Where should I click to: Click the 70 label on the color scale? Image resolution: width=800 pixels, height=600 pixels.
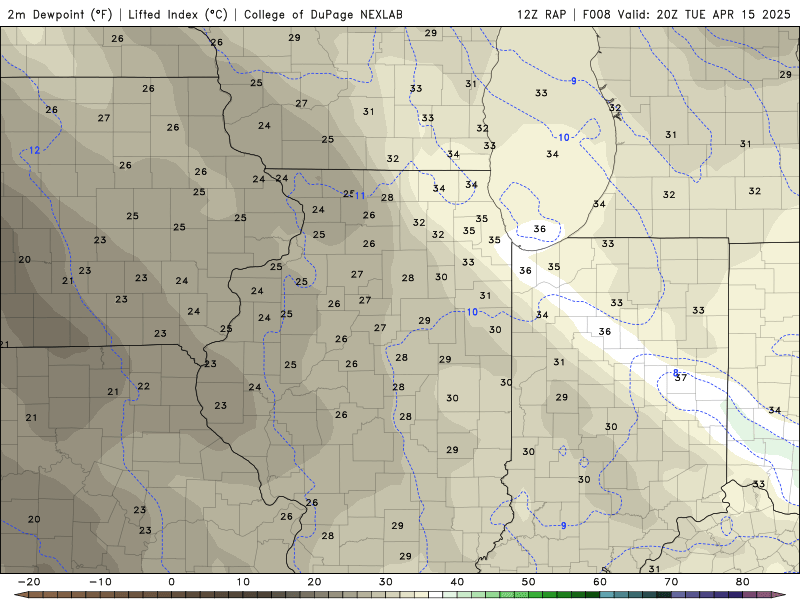point(671,582)
